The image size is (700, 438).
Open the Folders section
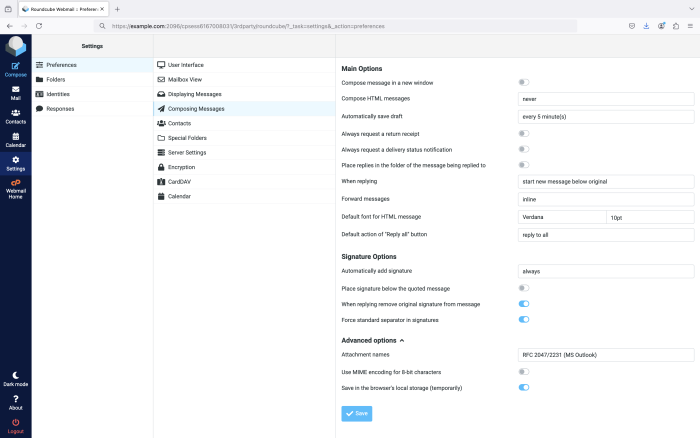(x=93, y=79)
